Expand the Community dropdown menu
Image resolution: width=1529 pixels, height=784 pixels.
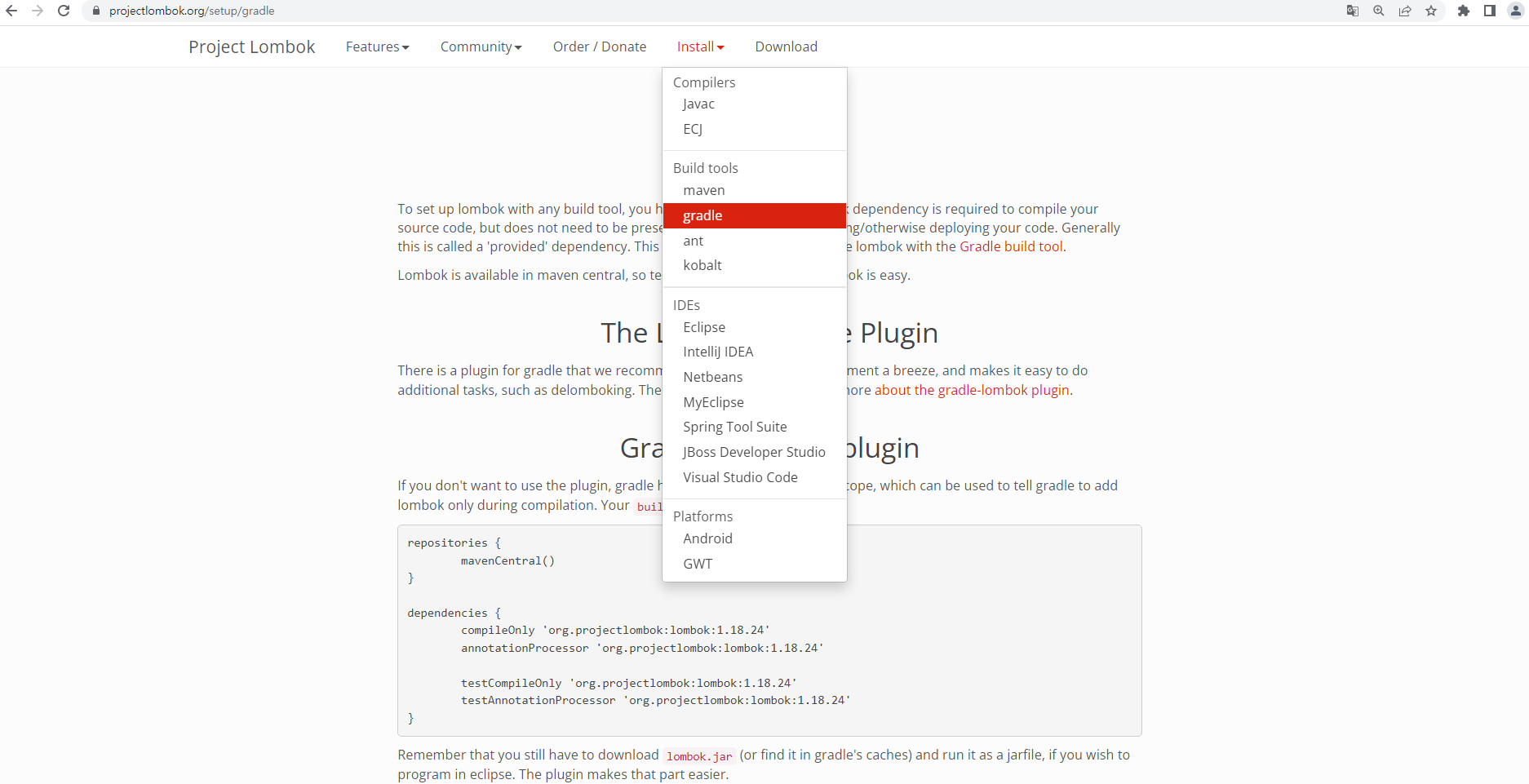click(481, 47)
